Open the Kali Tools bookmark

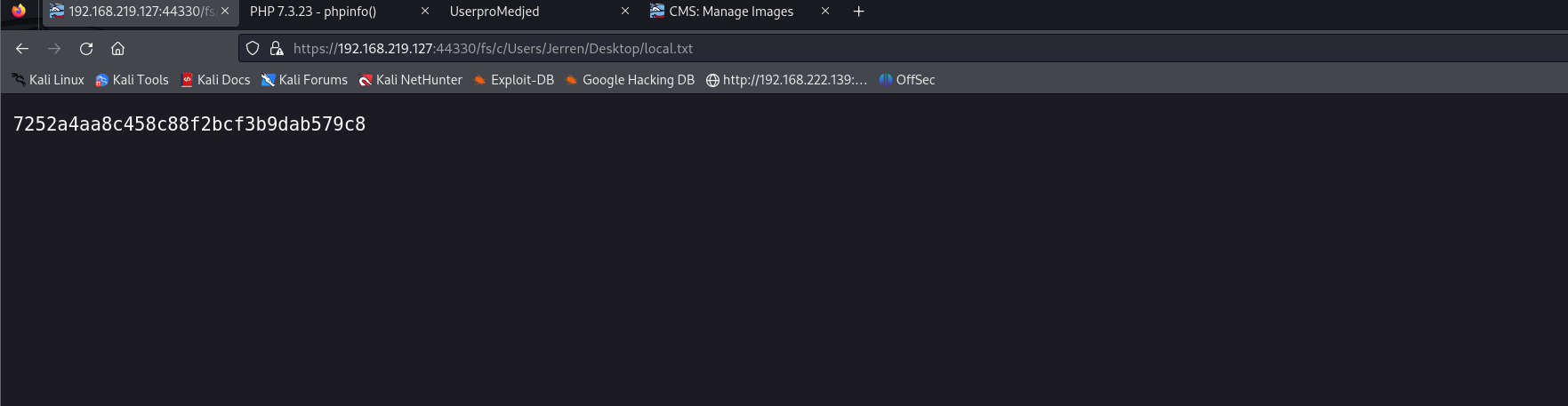132,80
